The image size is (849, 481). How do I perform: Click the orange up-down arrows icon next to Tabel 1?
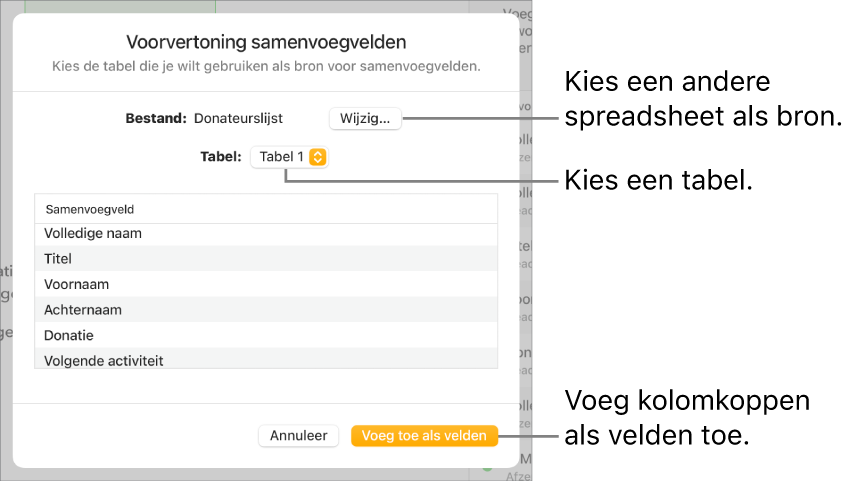317,157
